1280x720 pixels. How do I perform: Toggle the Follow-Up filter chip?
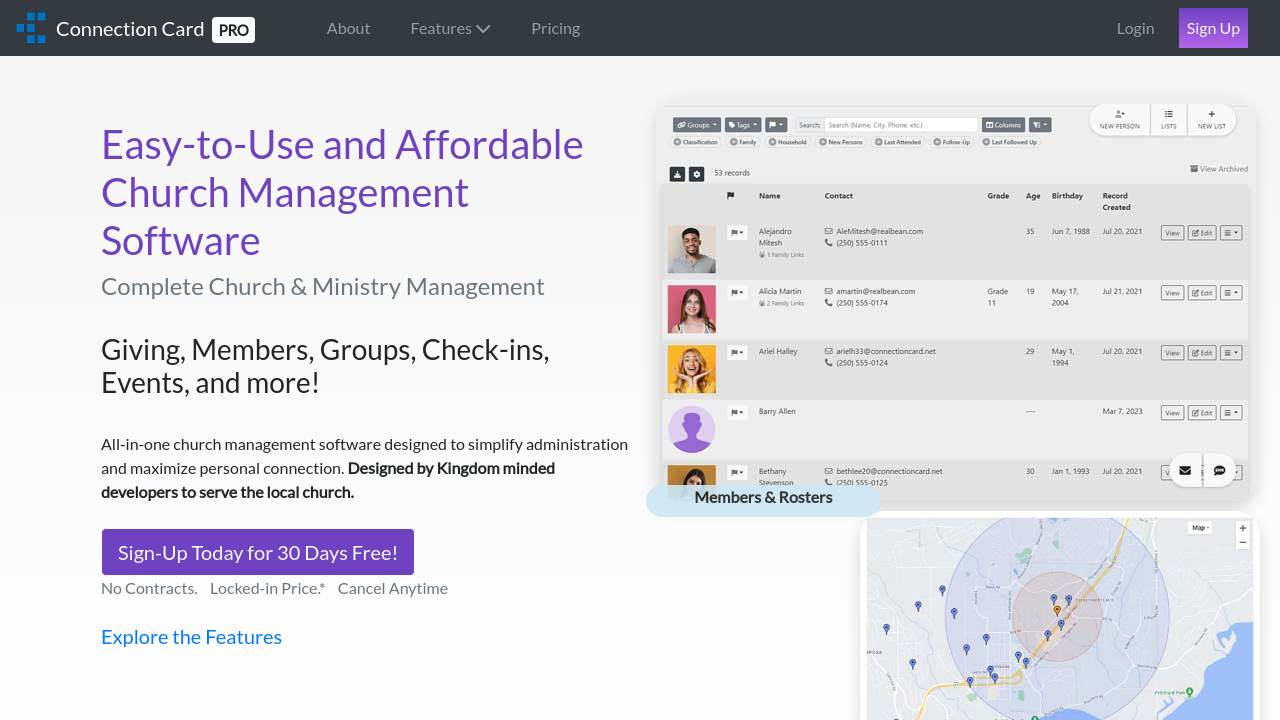click(952, 142)
